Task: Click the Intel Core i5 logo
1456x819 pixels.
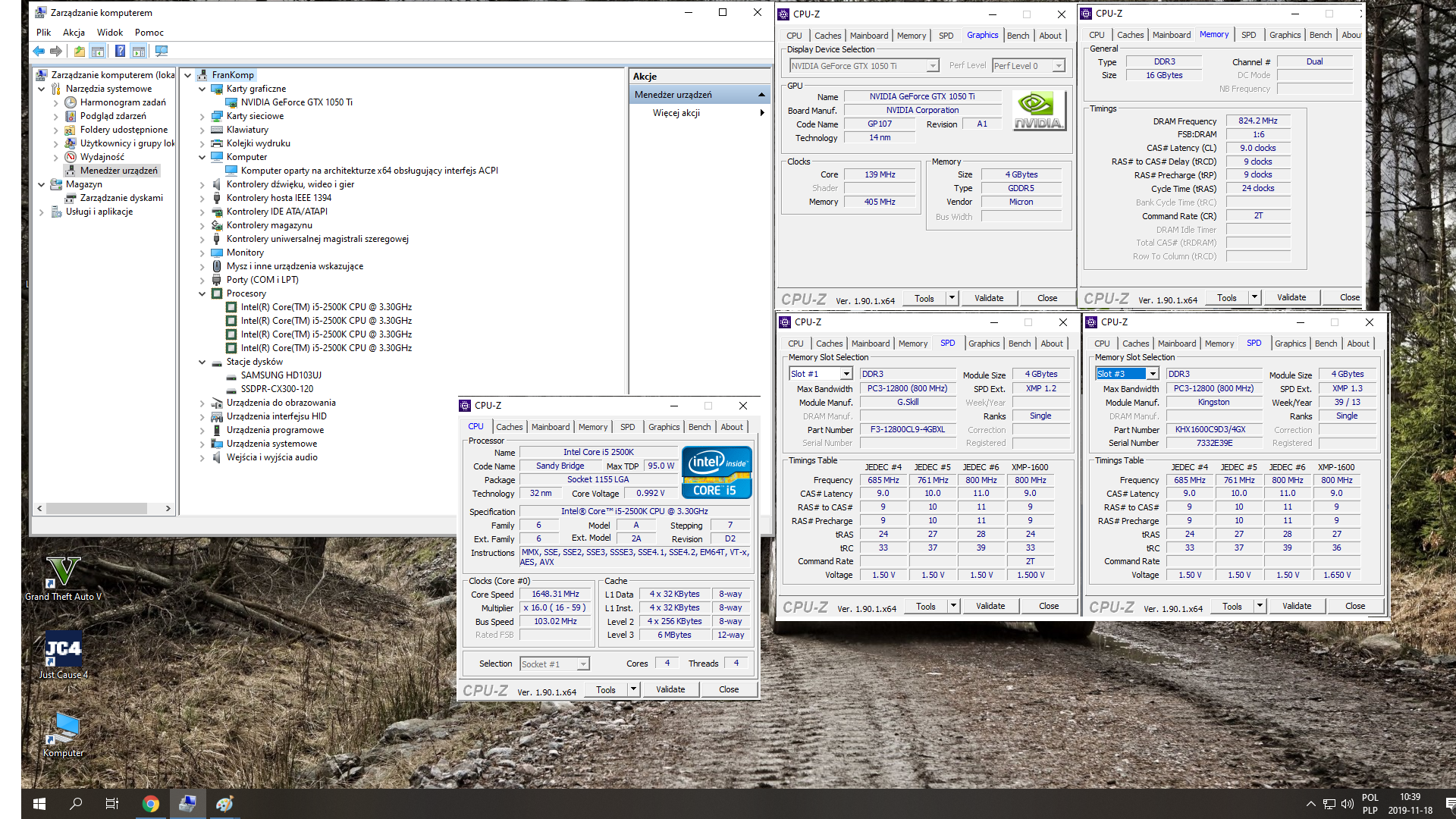Action: click(x=717, y=472)
